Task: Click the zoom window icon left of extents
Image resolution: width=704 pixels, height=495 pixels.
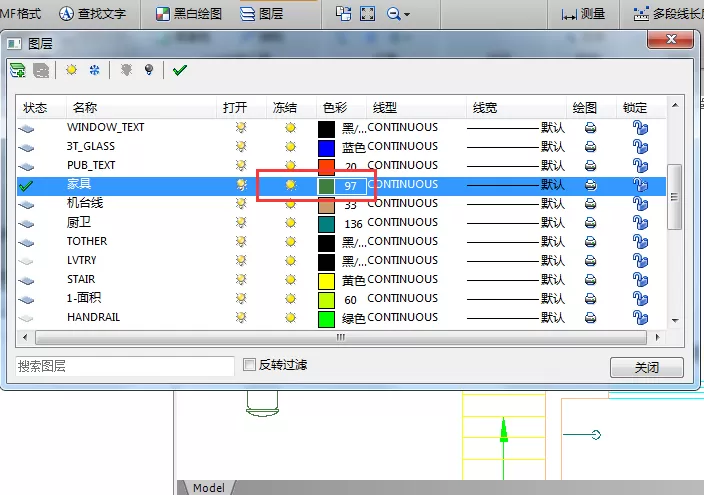Action: (x=343, y=14)
